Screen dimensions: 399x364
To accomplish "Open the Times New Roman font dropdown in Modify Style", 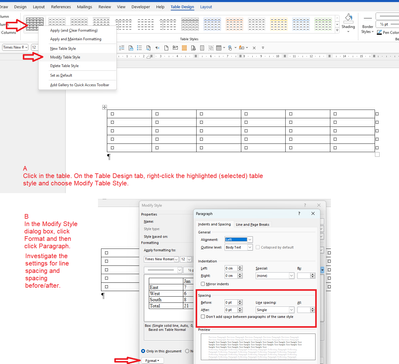I will (x=162, y=259).
